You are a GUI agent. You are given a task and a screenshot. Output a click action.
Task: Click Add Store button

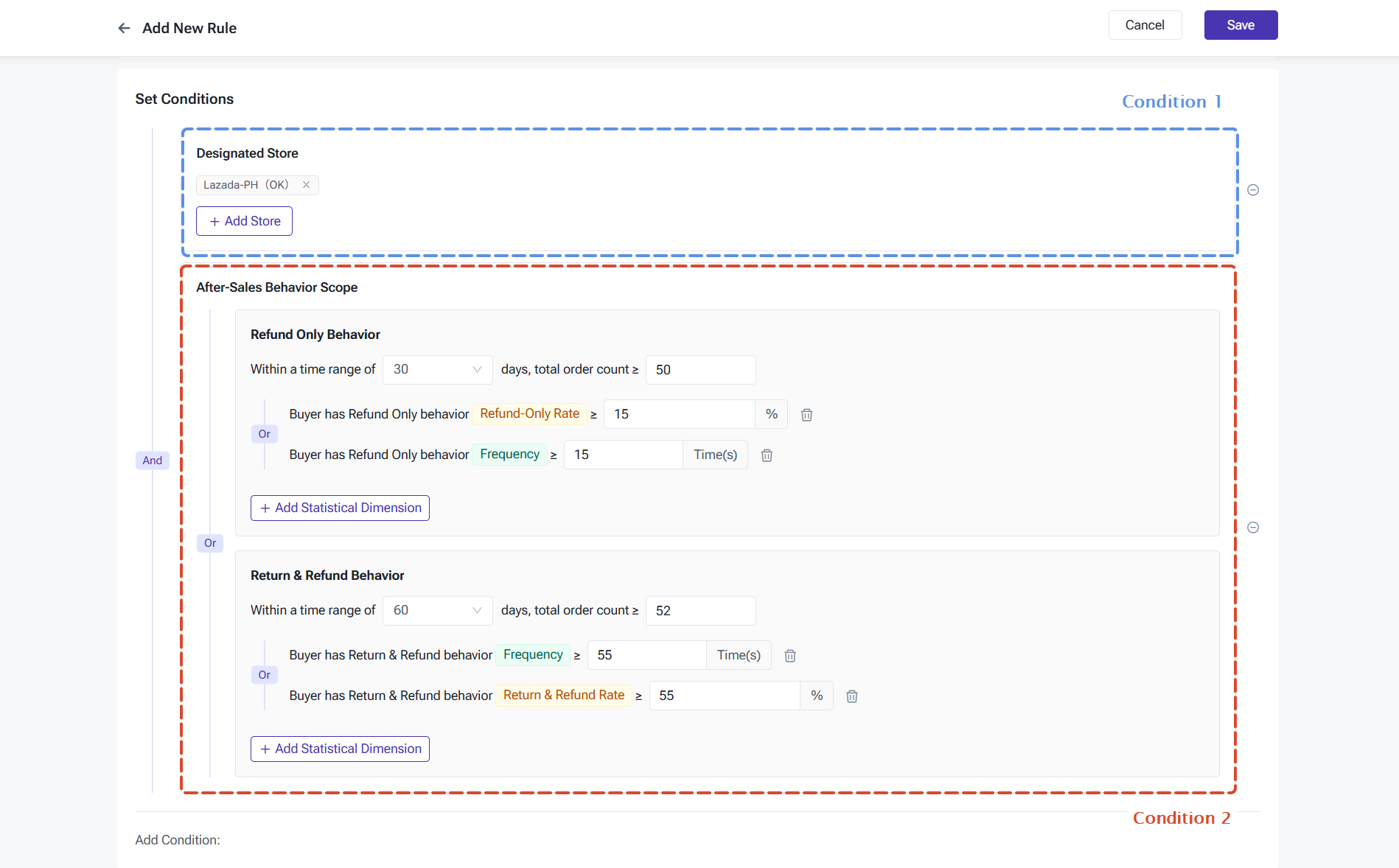pyautogui.click(x=245, y=221)
